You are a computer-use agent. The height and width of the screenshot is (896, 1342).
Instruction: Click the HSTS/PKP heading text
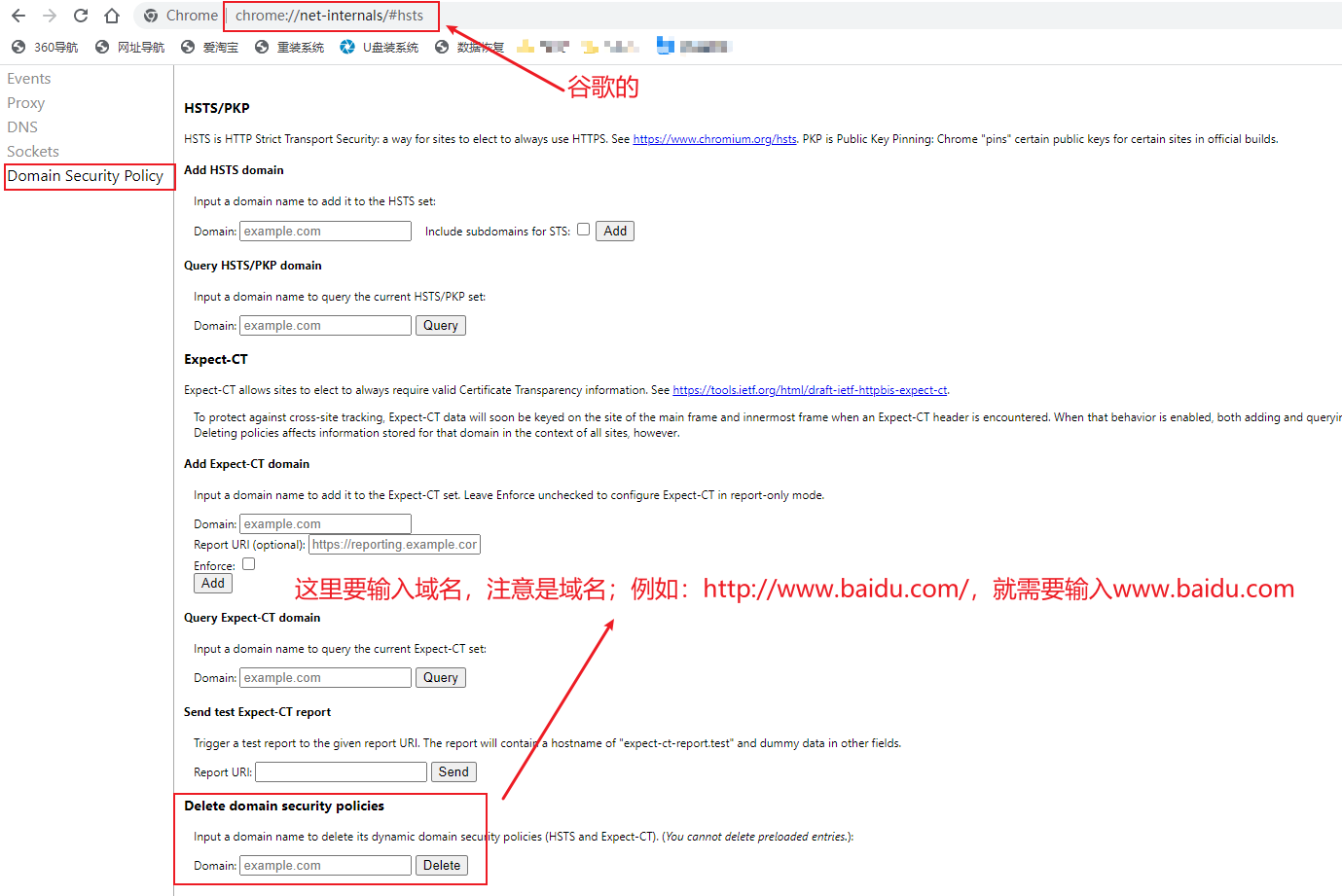tap(217, 108)
